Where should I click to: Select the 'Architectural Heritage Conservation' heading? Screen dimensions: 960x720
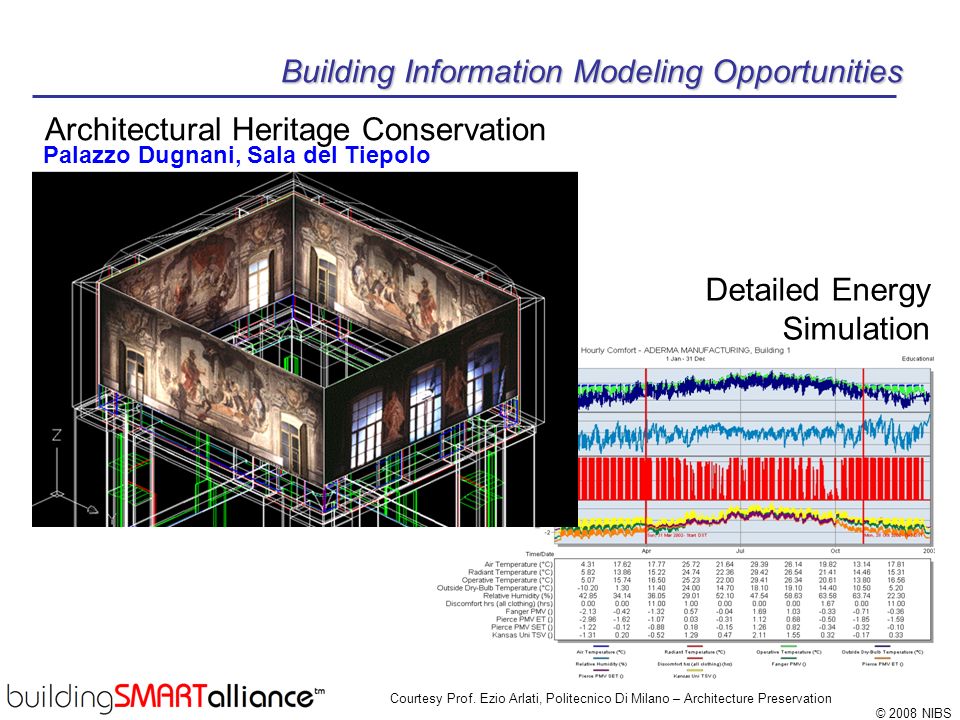point(295,129)
